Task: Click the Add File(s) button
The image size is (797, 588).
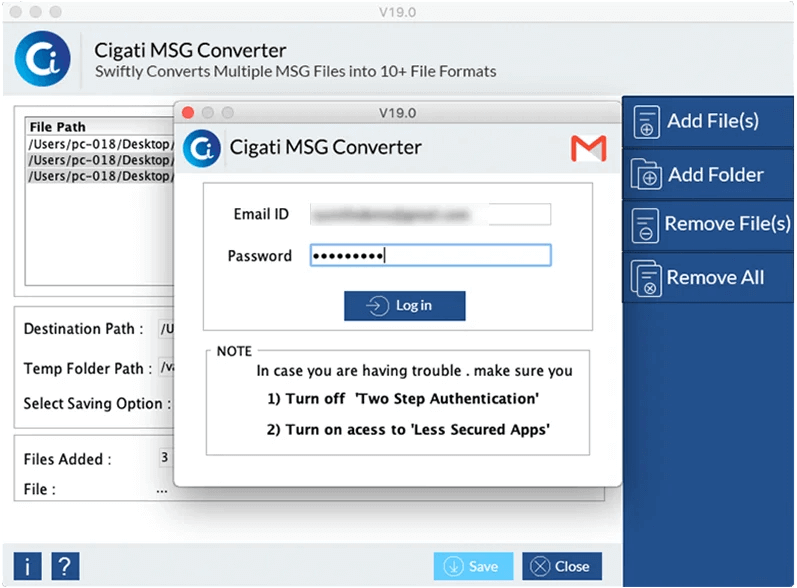Action: [x=708, y=121]
